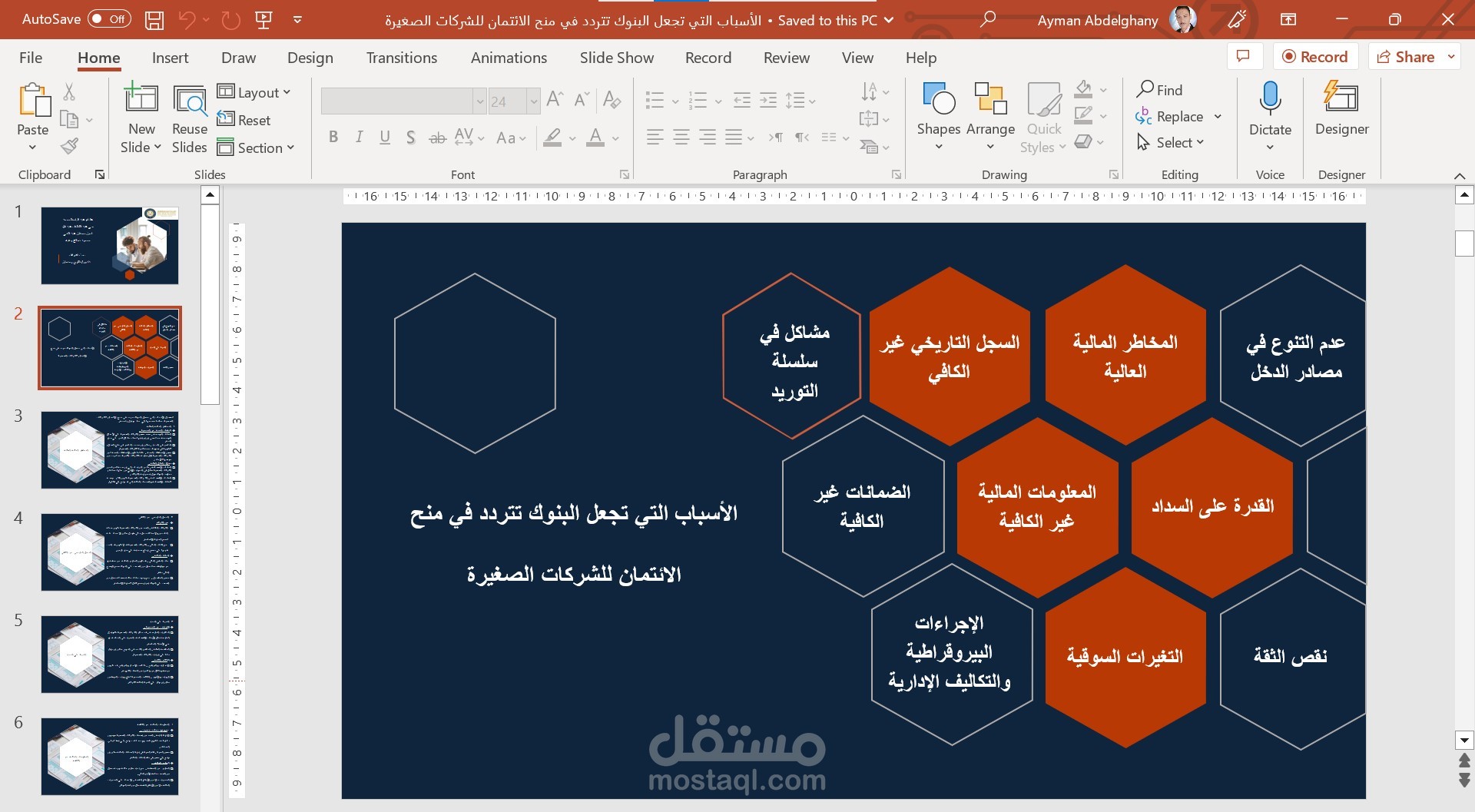Open Font dialog launcher
Image resolution: width=1475 pixels, height=812 pixels.
click(x=625, y=174)
